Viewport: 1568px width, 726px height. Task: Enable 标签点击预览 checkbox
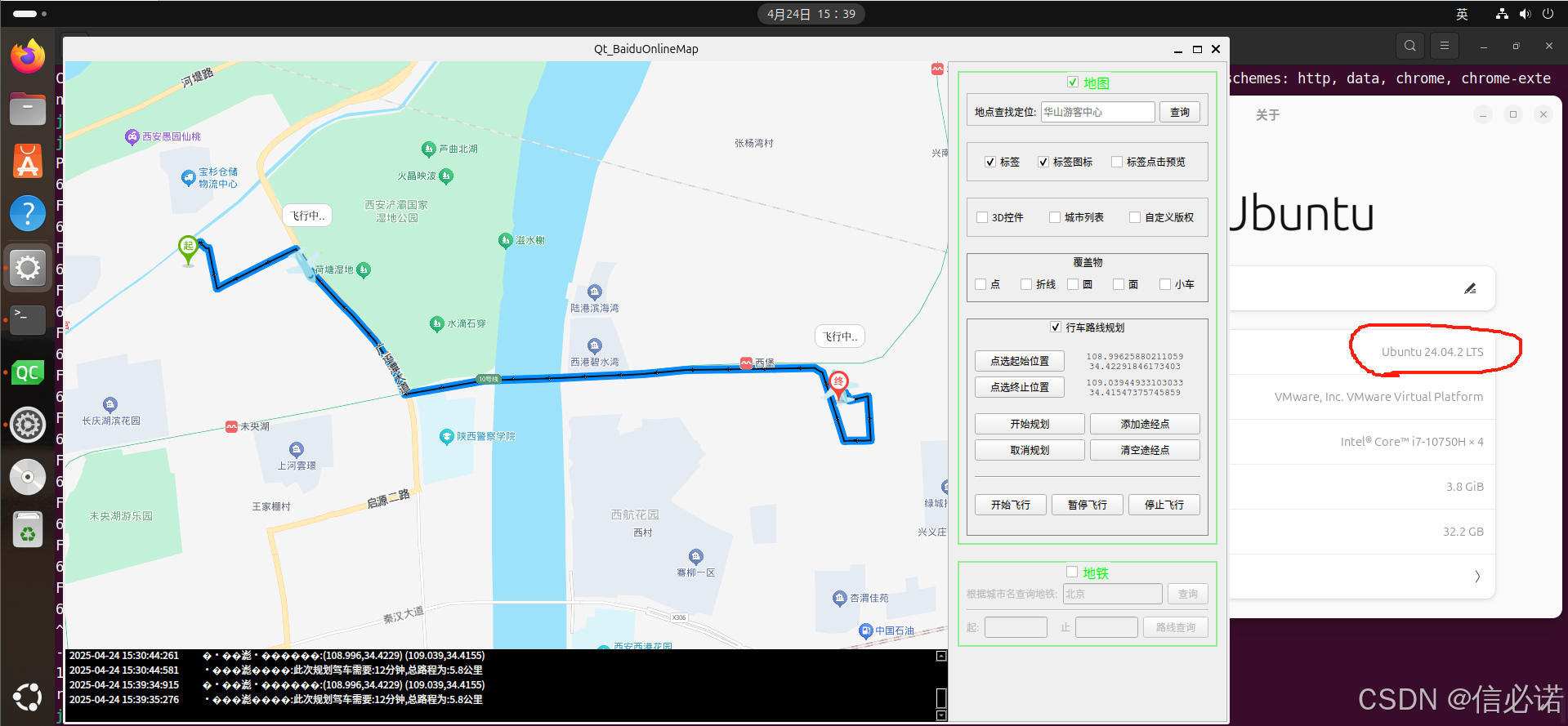pyautogui.click(x=1117, y=162)
